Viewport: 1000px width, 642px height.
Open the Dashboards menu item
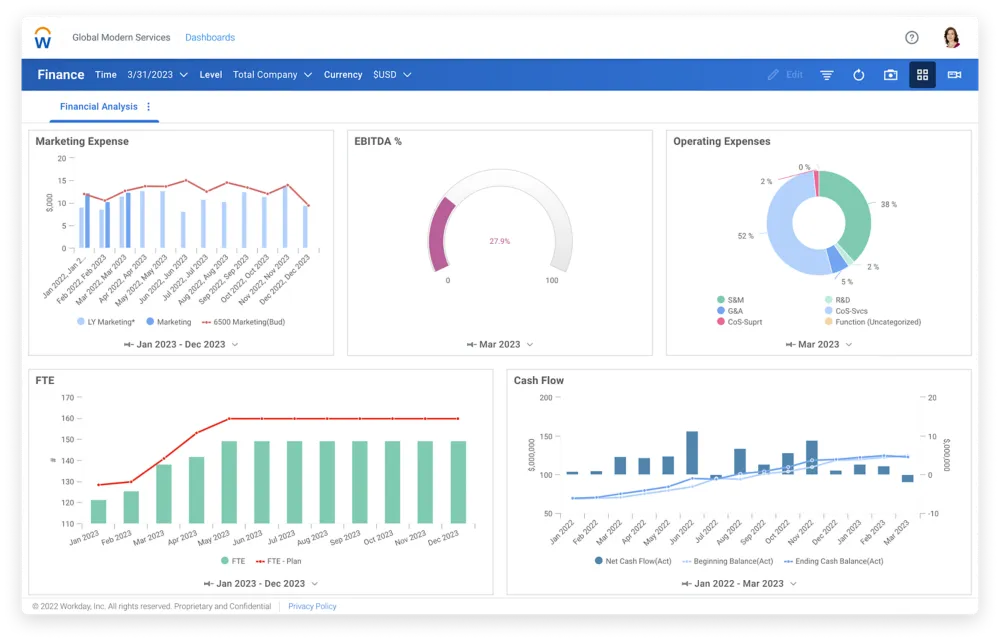[x=210, y=38]
